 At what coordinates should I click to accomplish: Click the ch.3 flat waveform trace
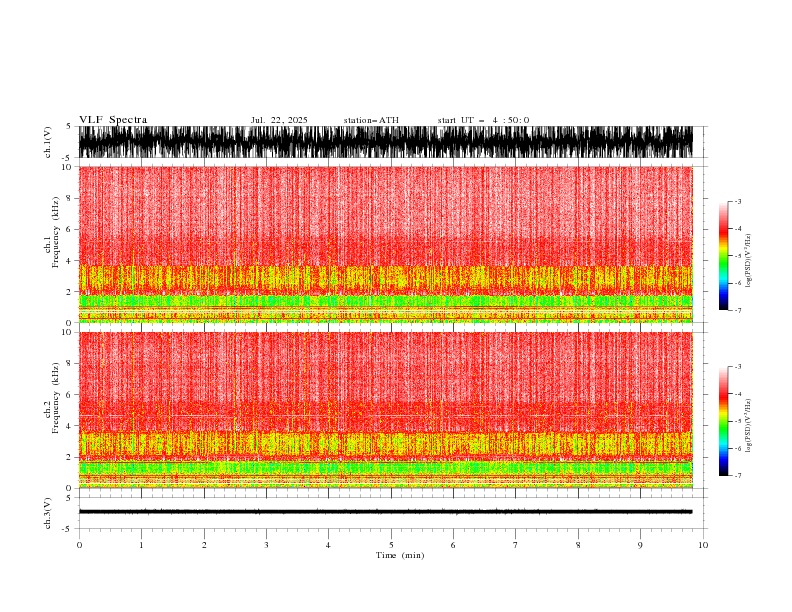click(385, 512)
